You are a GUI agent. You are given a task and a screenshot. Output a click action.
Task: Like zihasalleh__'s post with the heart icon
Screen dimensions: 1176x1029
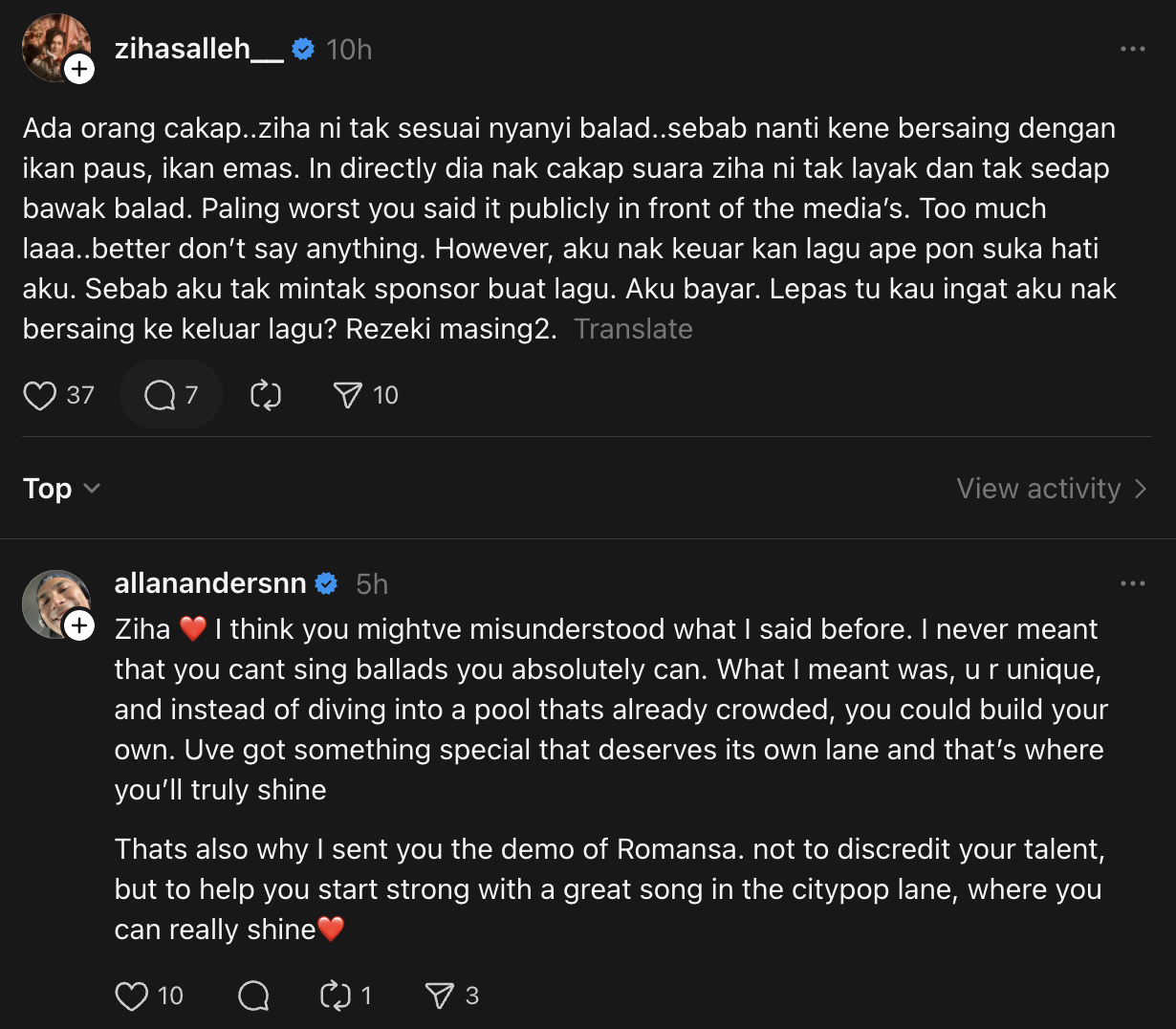[40, 396]
